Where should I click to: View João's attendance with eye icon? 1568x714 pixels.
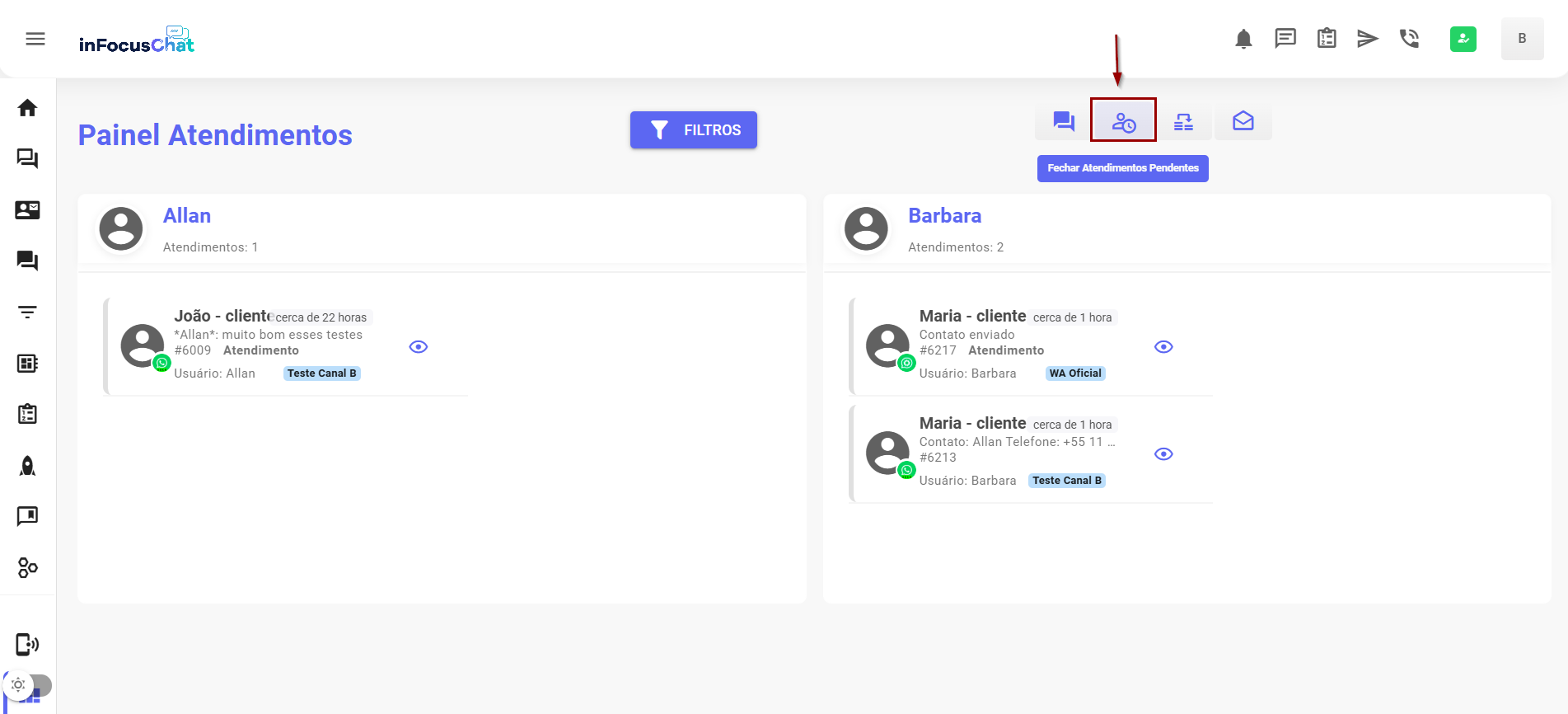point(419,347)
